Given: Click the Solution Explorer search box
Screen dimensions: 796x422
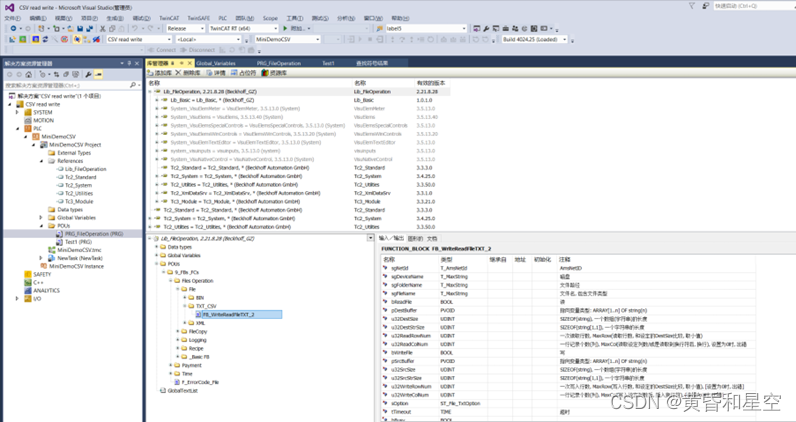Looking at the screenshot, I should tap(73, 85).
